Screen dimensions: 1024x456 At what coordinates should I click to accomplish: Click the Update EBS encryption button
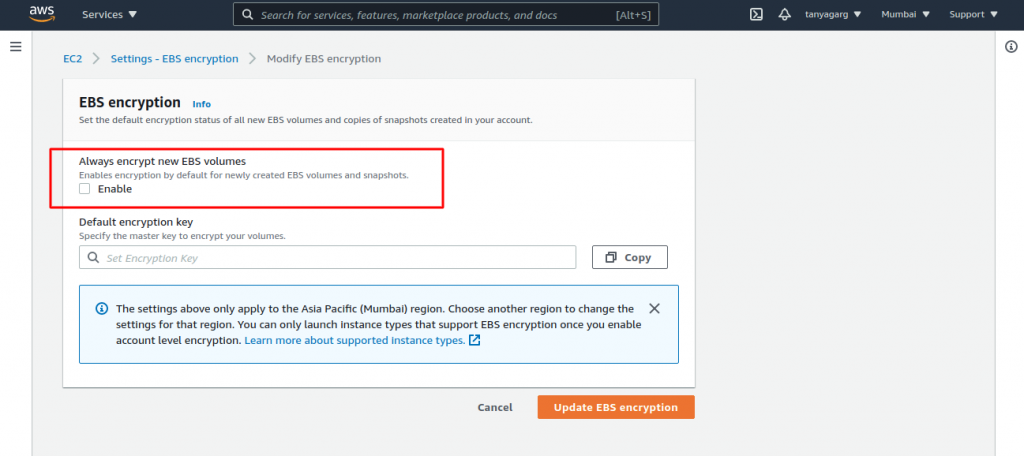(616, 407)
